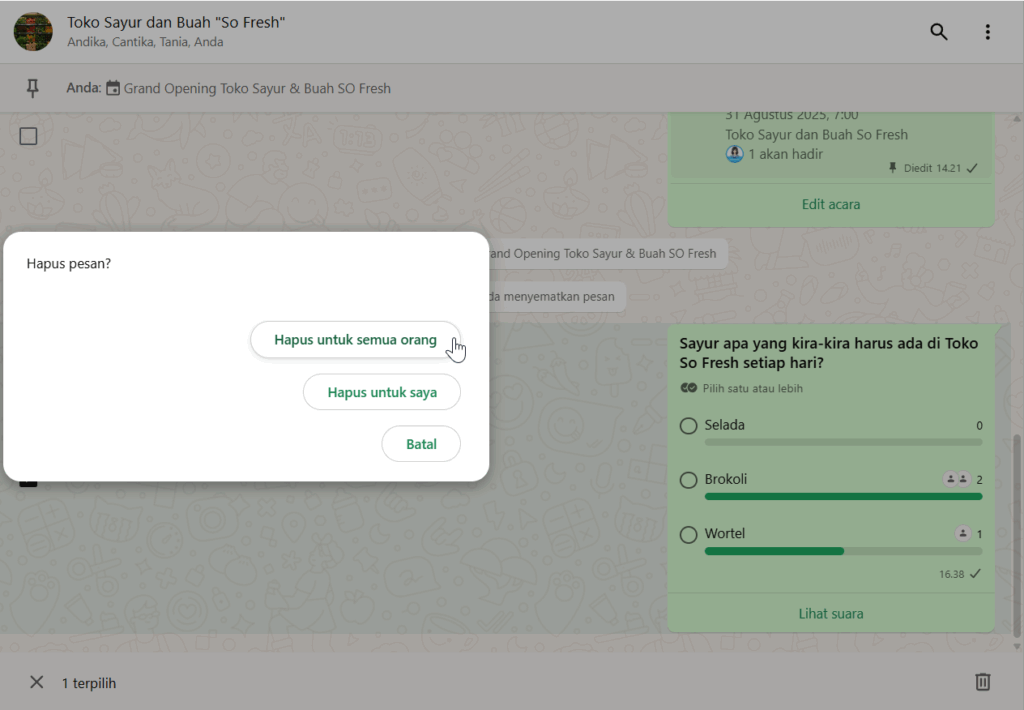Click the Wortel voter avatar icon
The height and width of the screenshot is (710, 1024).
click(962, 534)
